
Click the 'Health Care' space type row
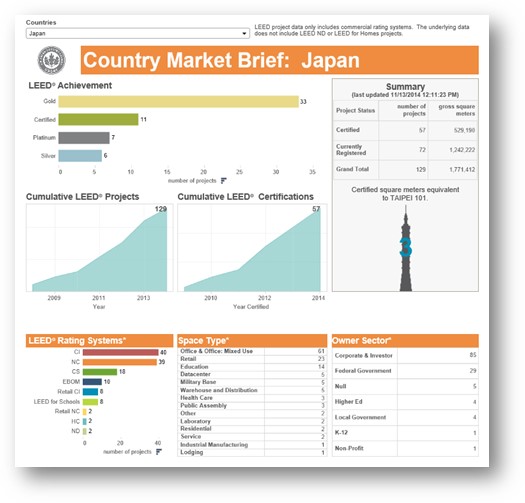coord(252,398)
